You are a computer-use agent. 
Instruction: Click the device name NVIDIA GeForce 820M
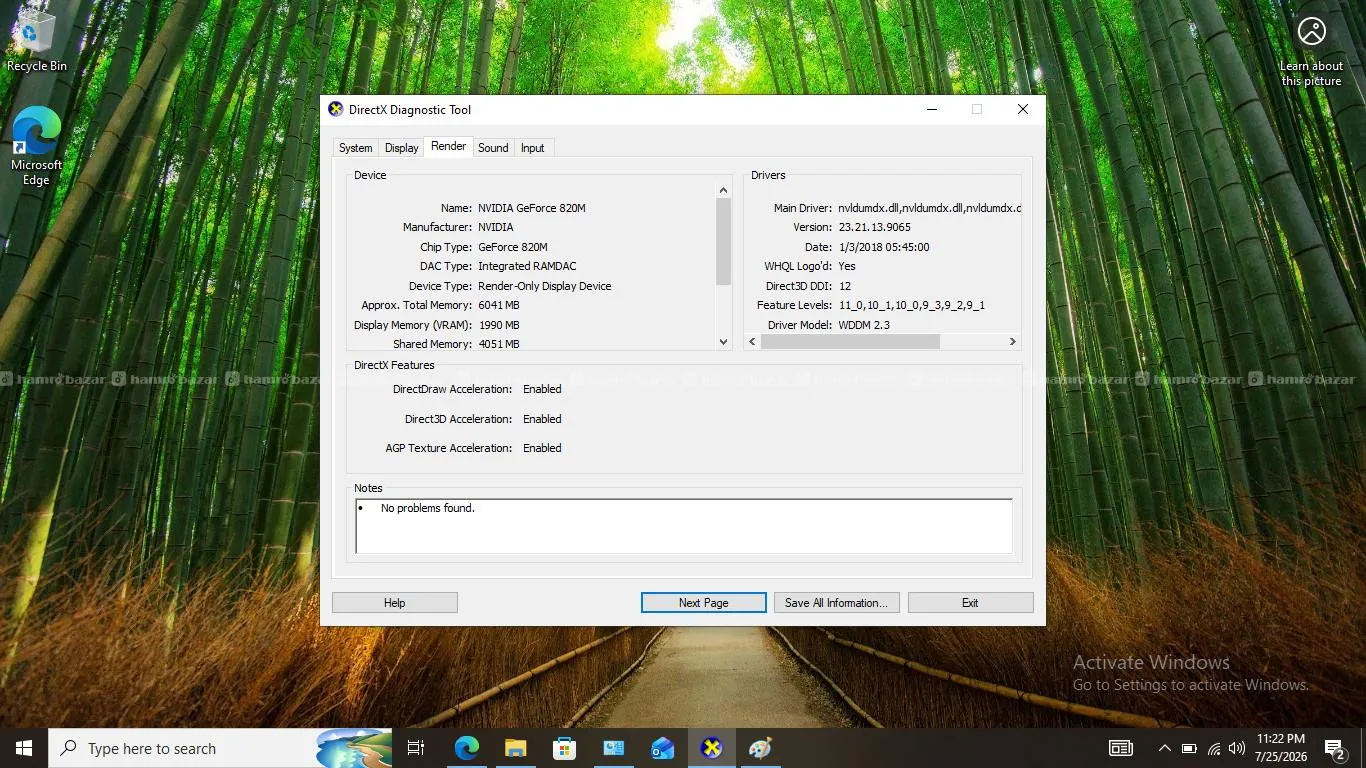(532, 208)
